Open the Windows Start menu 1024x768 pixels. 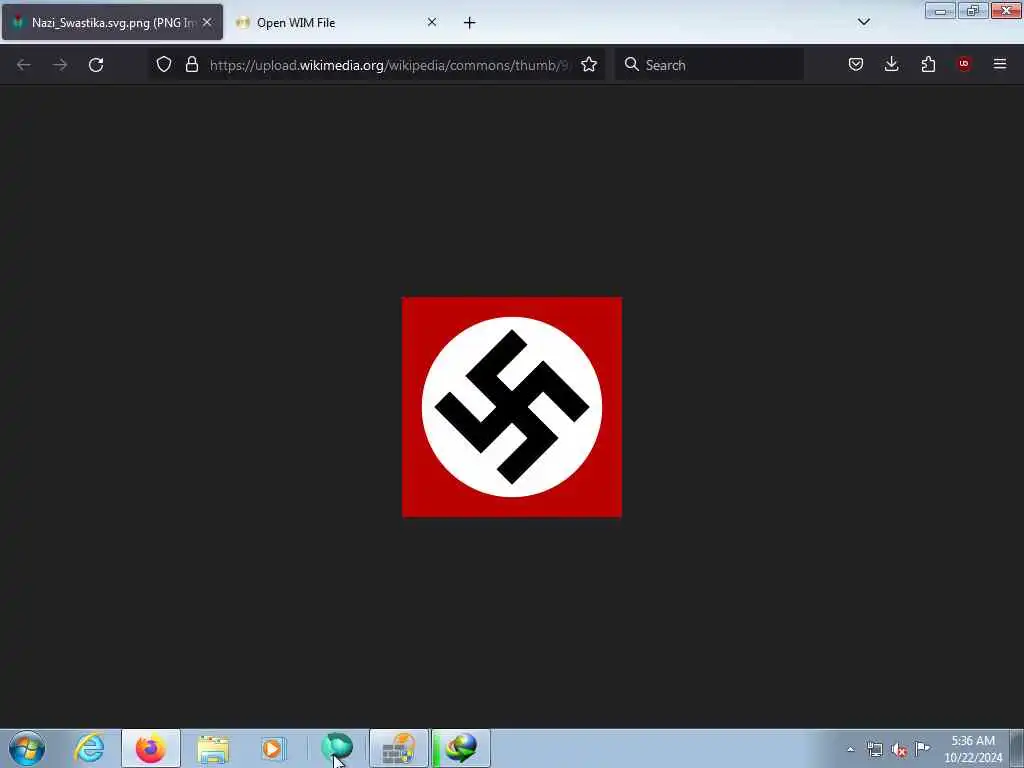pos(27,748)
